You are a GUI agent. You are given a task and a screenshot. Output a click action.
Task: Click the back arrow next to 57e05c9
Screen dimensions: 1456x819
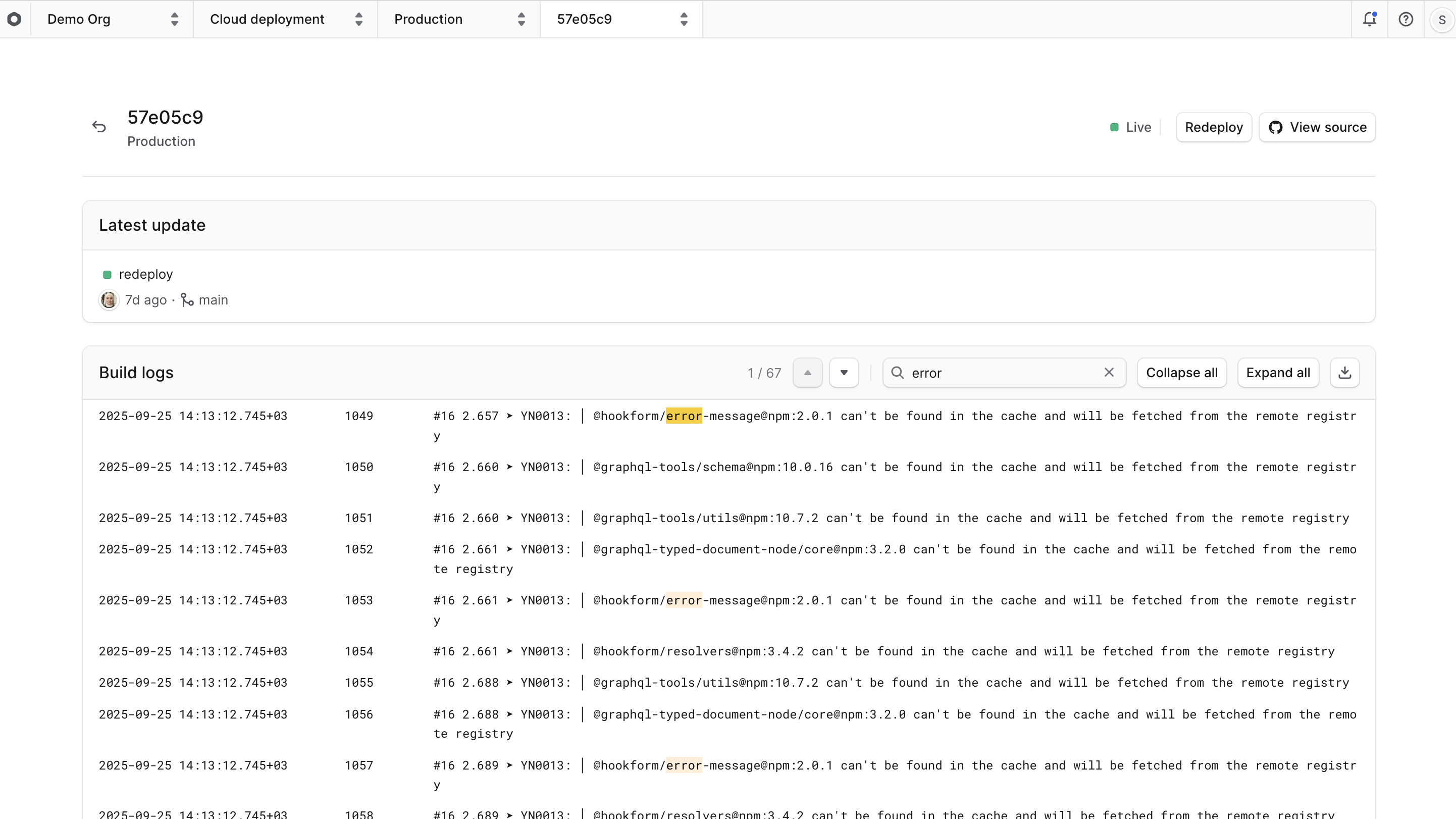99,126
